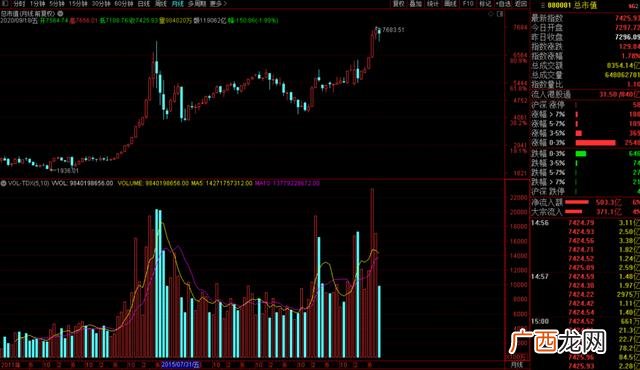The width and height of the screenshot is (640, 370).
Task: Open the list icon beside code 880001
Action: click(x=543, y=5)
